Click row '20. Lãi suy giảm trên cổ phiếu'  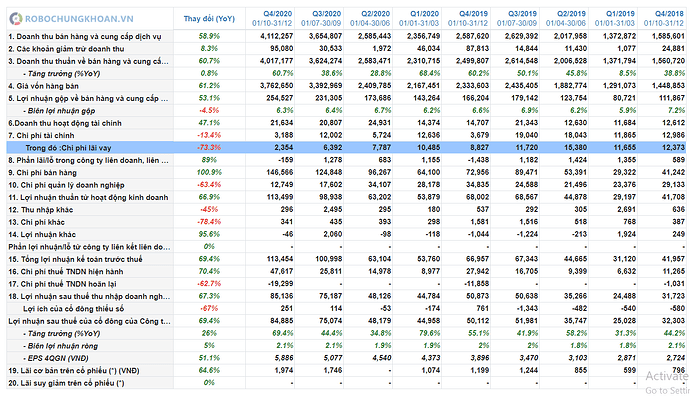[x=346, y=383]
